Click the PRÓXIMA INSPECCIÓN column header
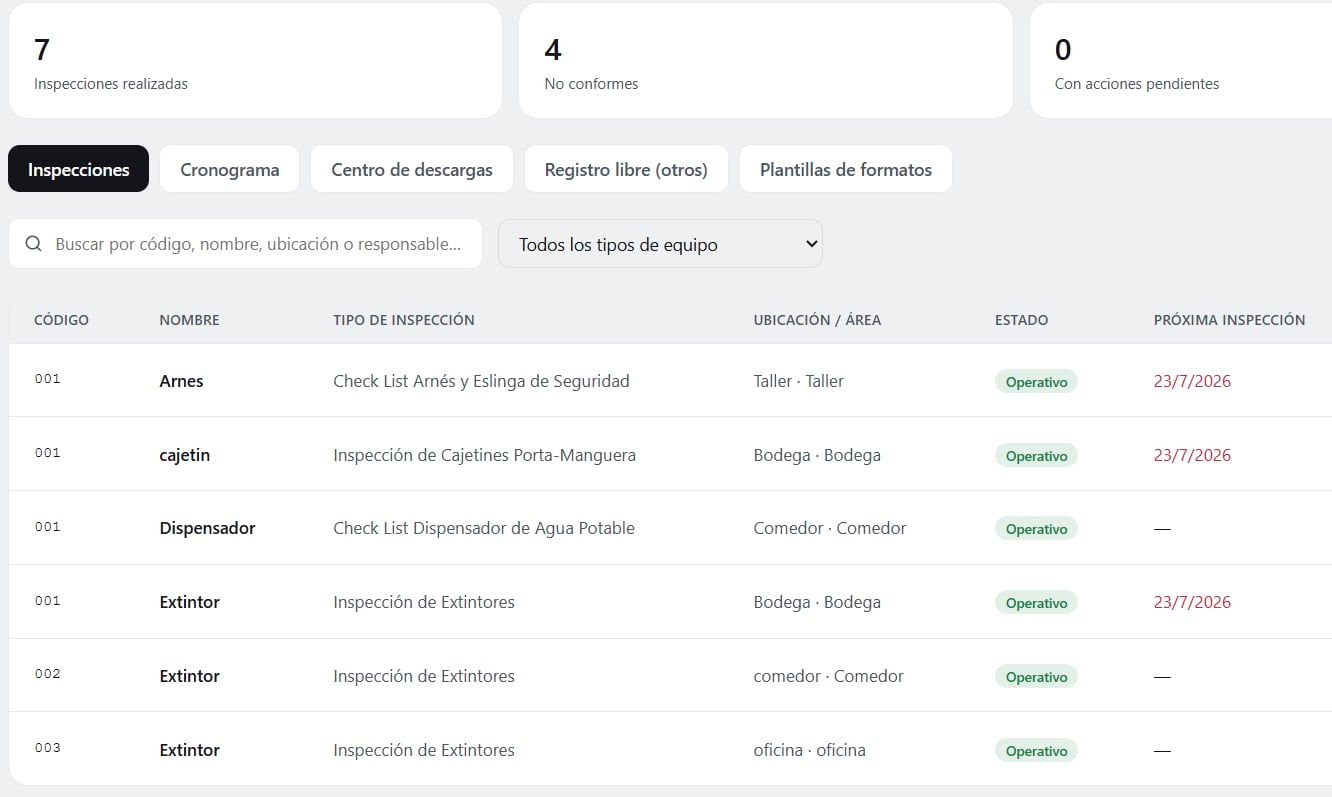 pyautogui.click(x=1229, y=320)
